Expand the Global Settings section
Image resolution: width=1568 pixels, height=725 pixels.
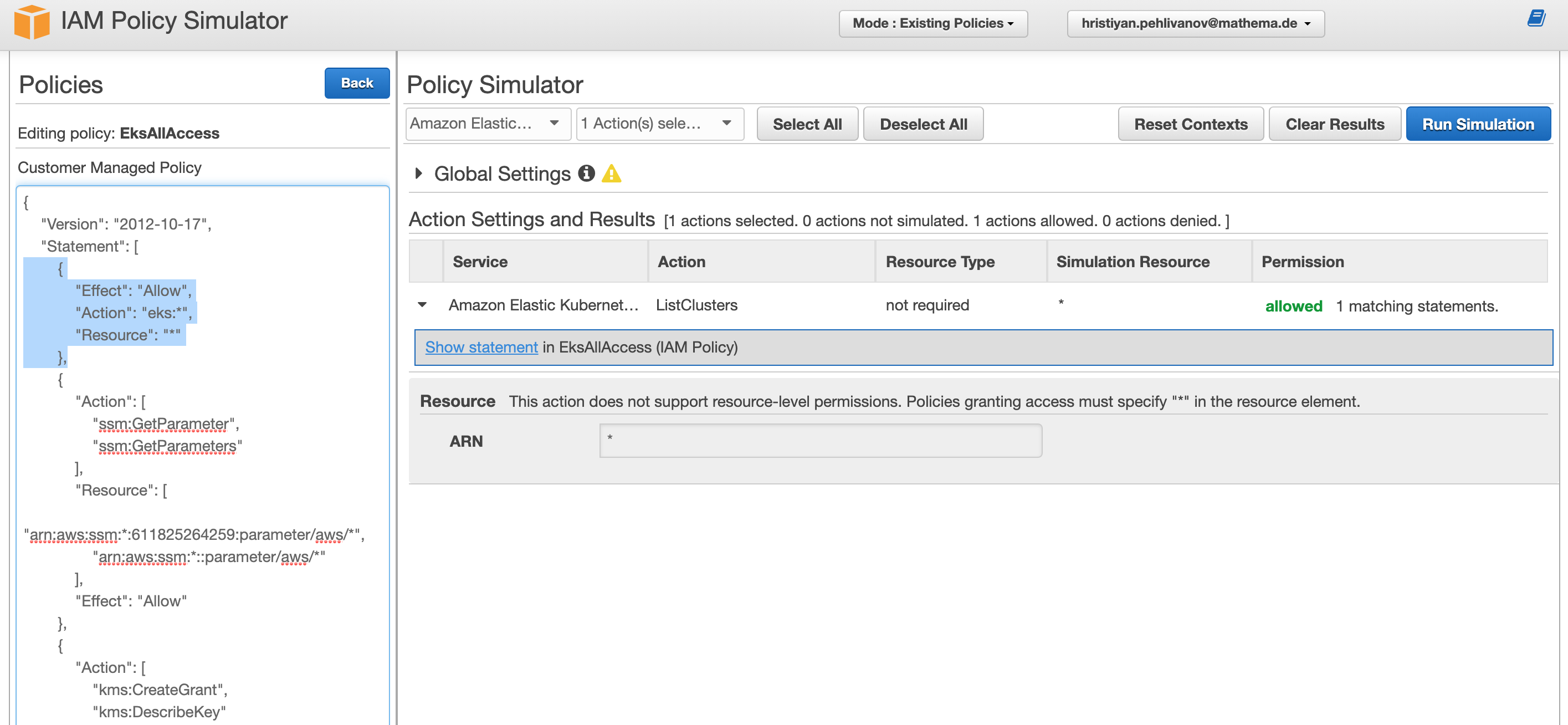pos(419,173)
